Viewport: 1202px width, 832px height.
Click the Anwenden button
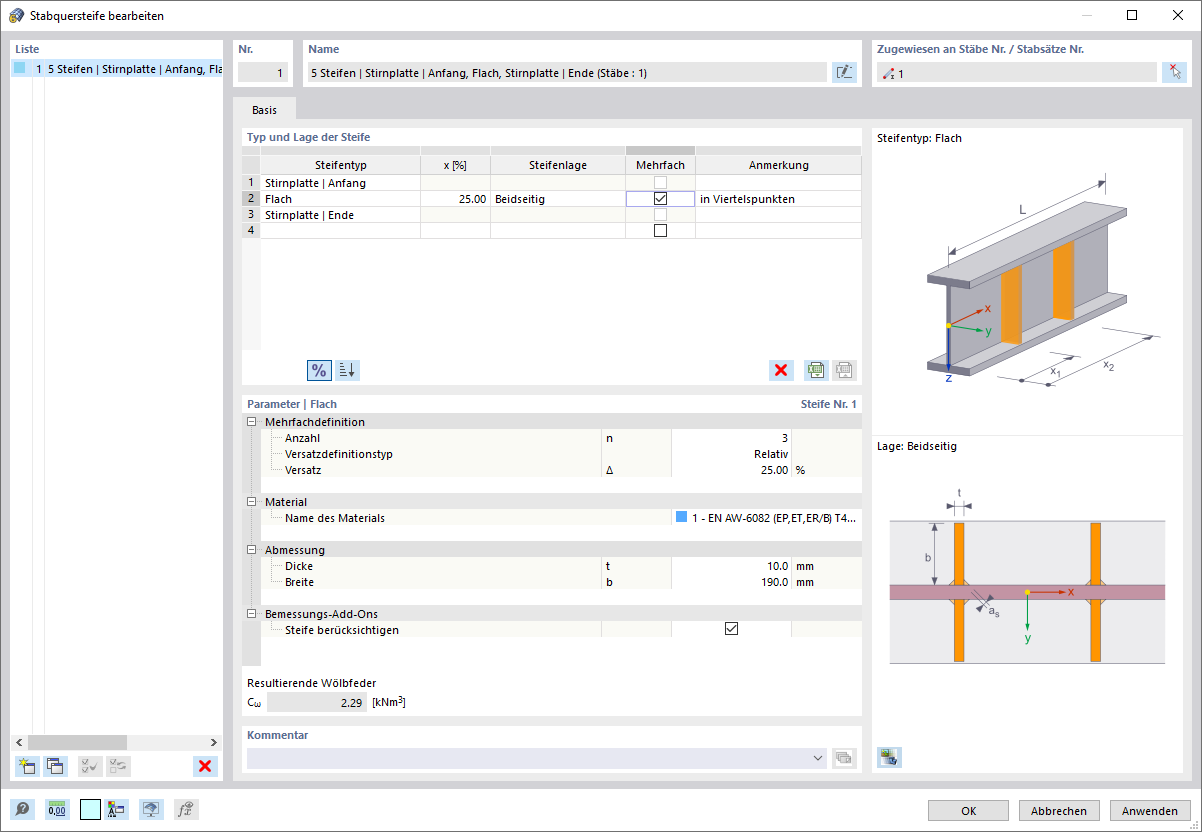(x=1150, y=811)
